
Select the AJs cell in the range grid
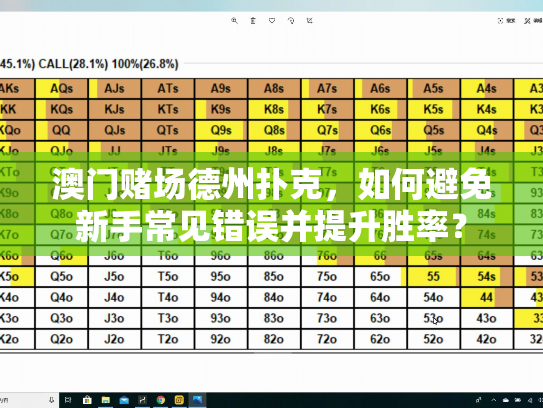(x=115, y=89)
